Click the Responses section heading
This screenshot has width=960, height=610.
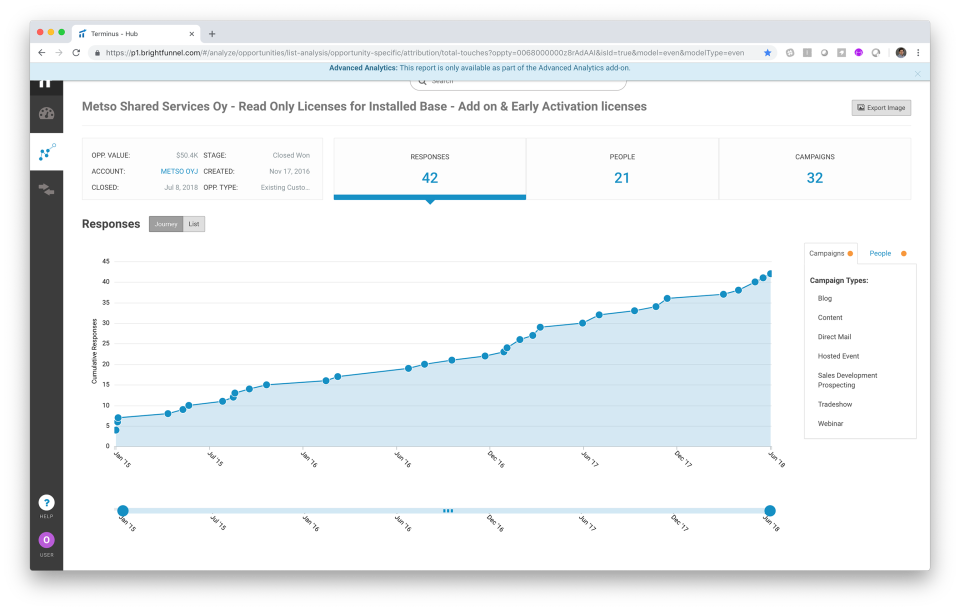pyautogui.click(x=111, y=224)
